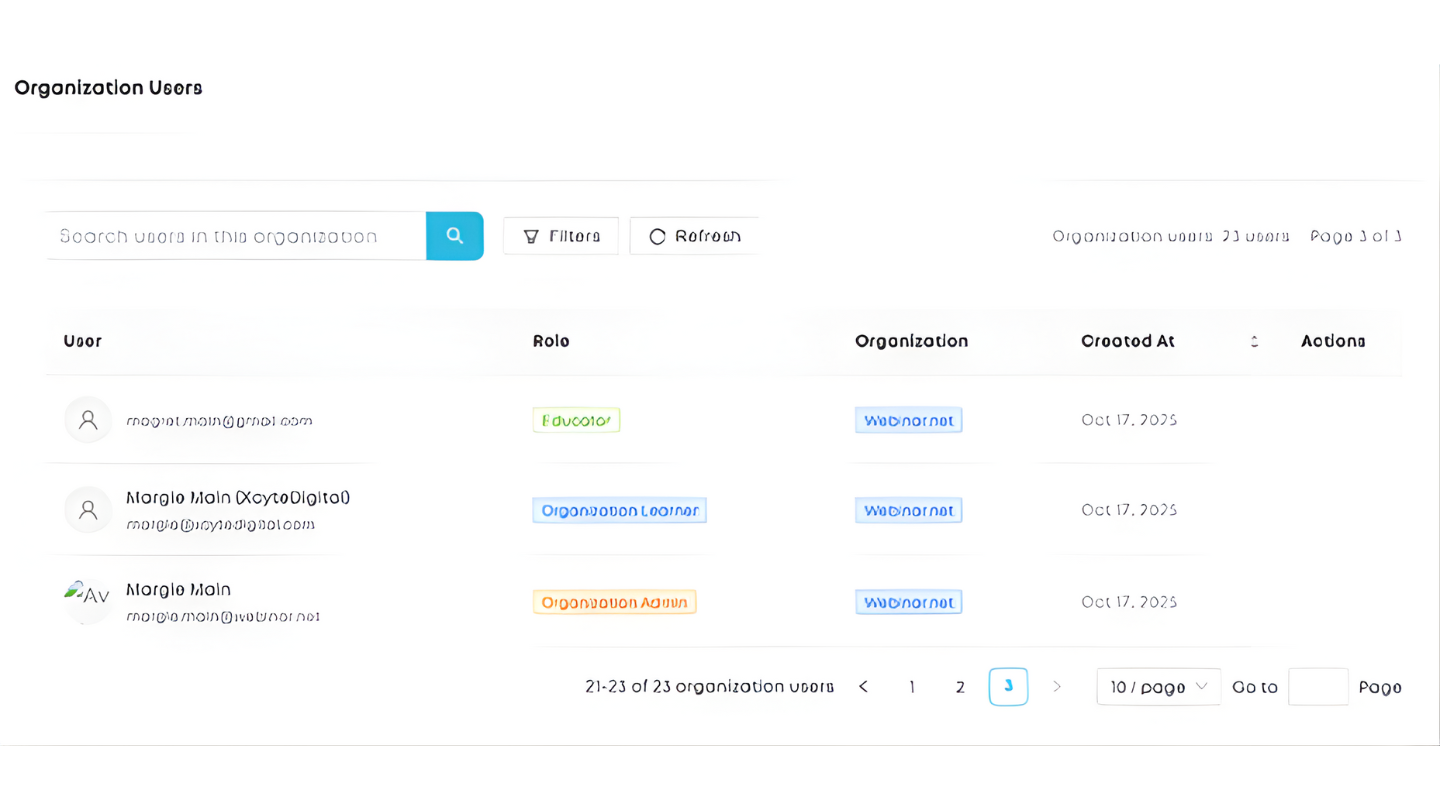Click Margie Main's avatar image
Screen dimensions: 1440x810
pos(87,601)
